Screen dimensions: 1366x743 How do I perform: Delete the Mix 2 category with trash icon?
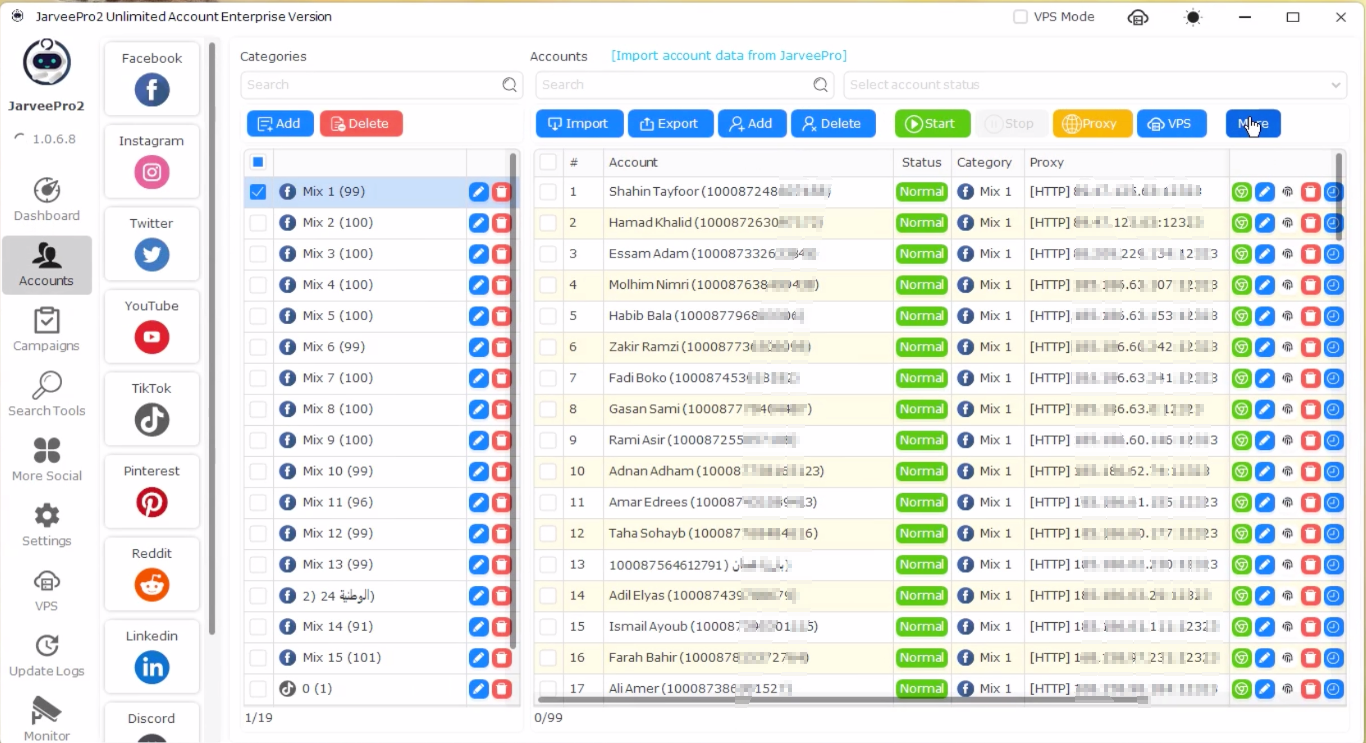coord(502,223)
